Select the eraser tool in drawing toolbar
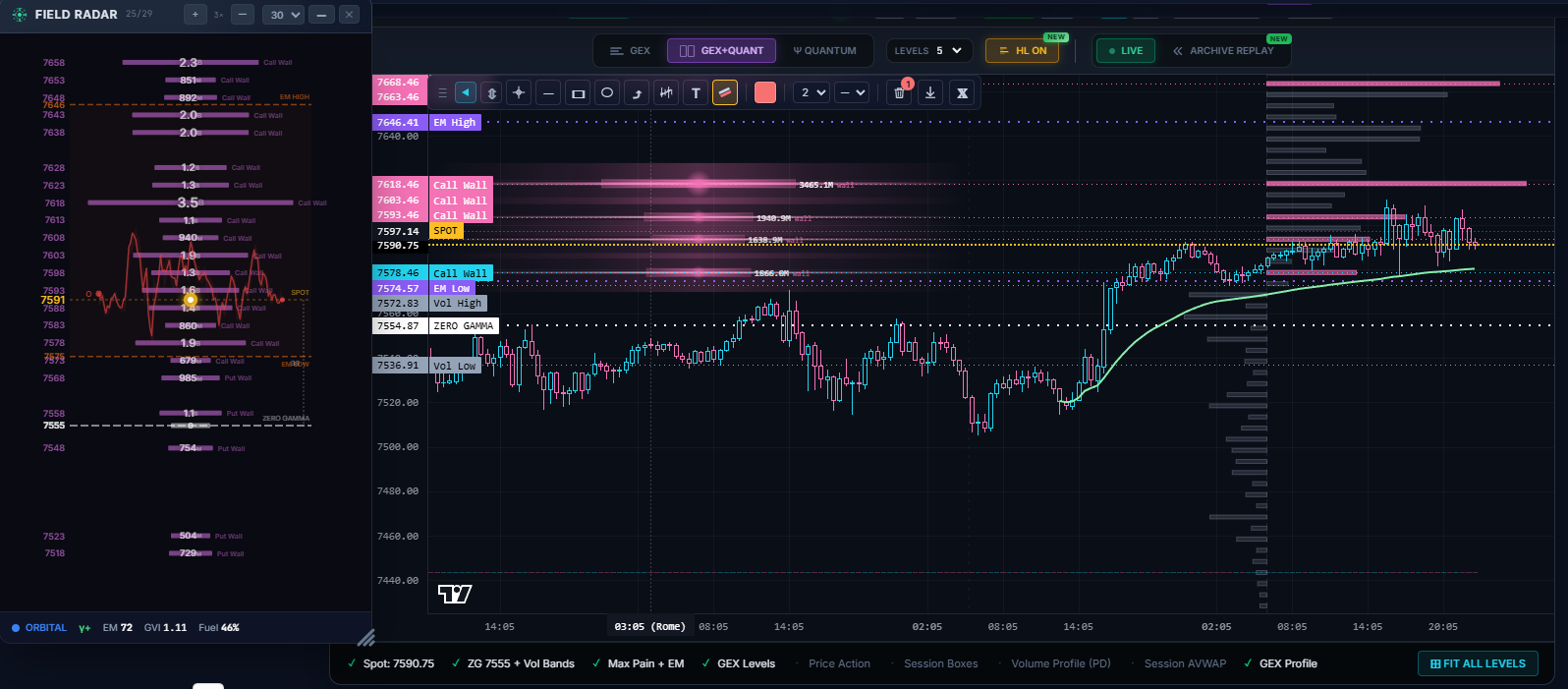Image resolution: width=1568 pixels, height=689 pixels. point(725,92)
